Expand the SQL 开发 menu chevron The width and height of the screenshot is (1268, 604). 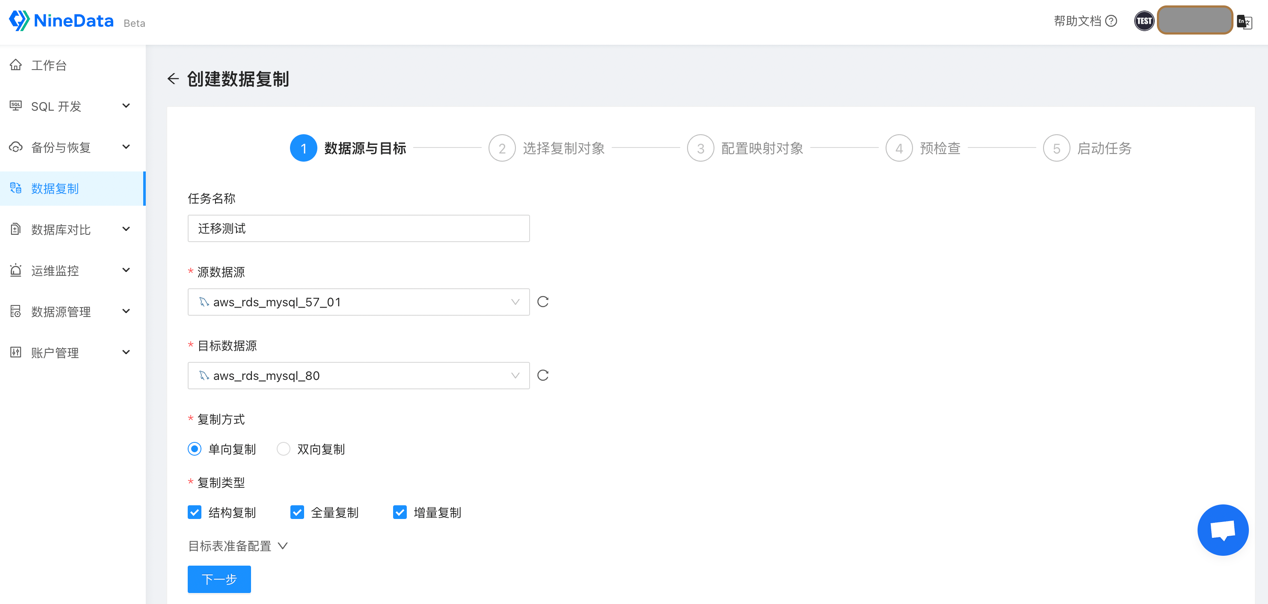(x=126, y=106)
